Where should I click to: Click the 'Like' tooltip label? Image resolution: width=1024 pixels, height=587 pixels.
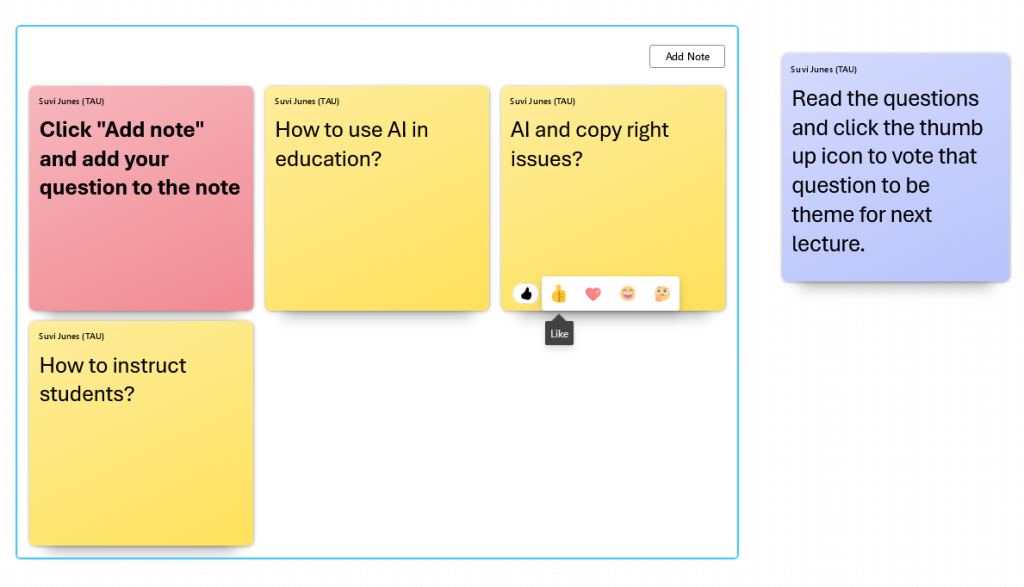[x=559, y=334]
